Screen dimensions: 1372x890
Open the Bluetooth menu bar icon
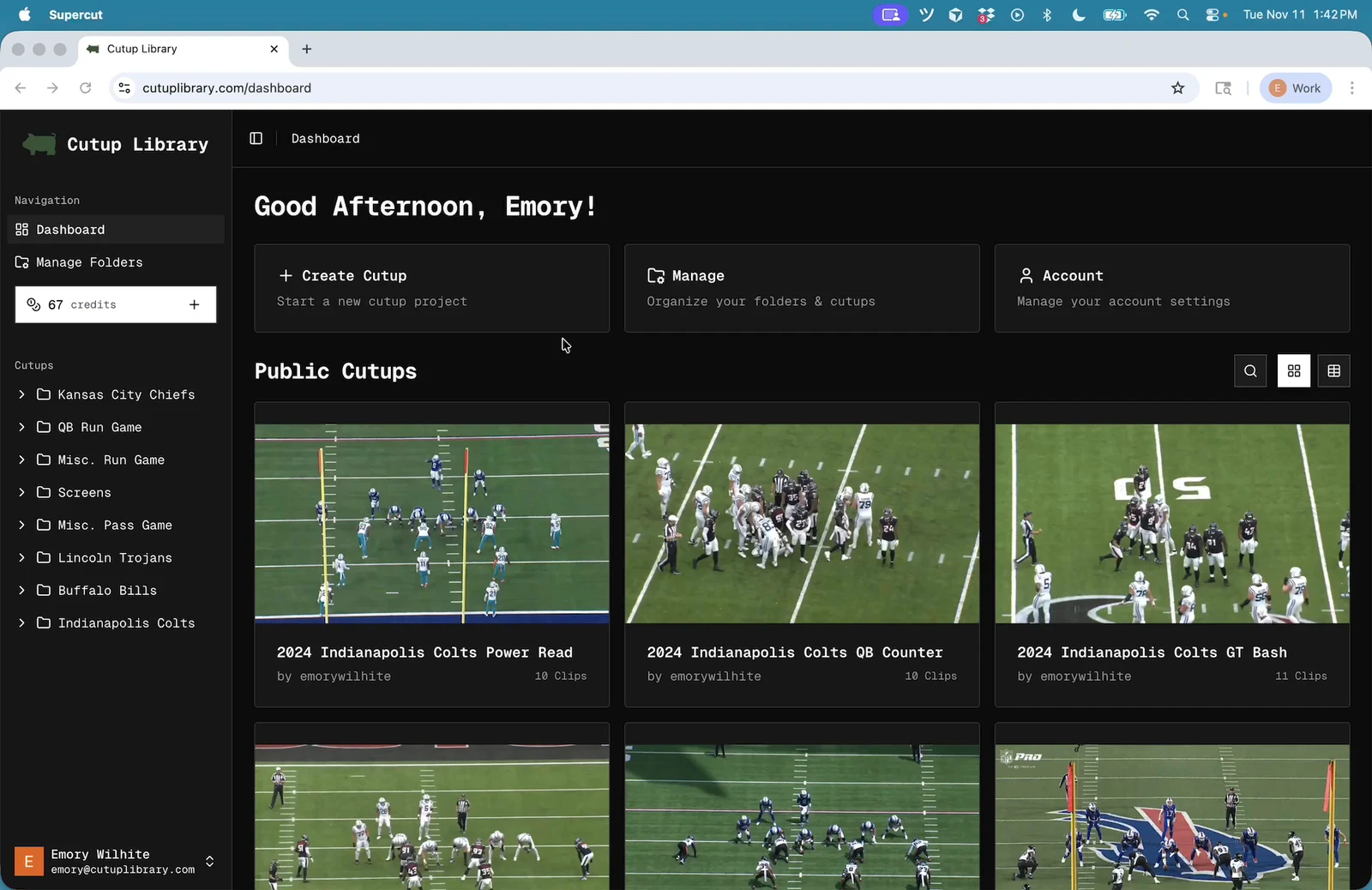coord(1047,15)
